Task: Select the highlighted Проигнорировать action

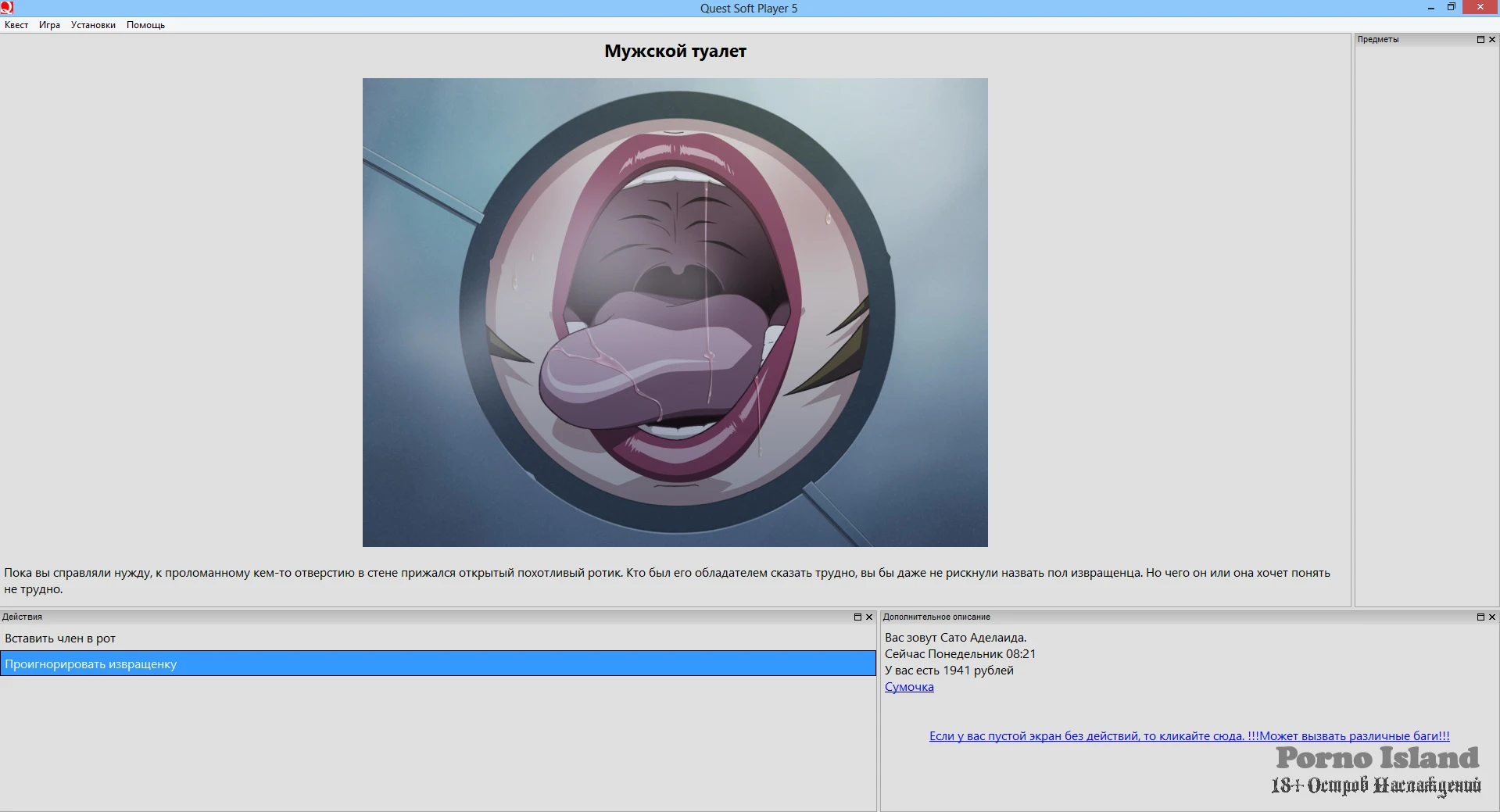Action: [438, 664]
